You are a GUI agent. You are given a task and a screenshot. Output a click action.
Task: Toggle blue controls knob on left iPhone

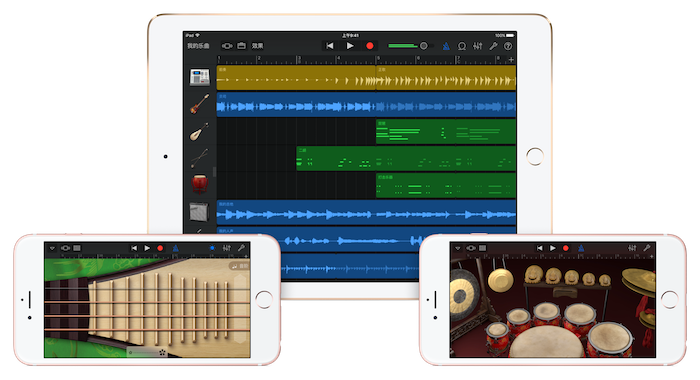tap(212, 248)
